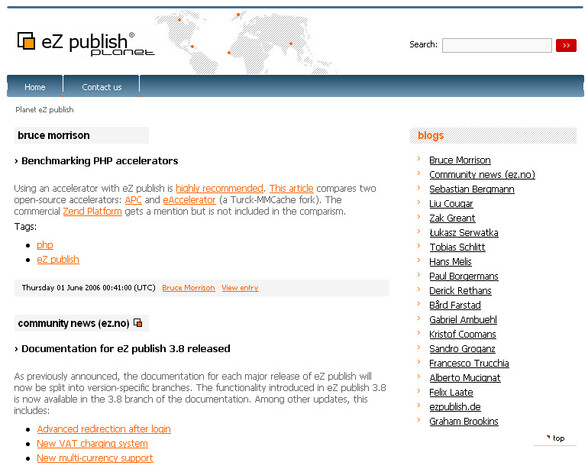Click the post date Thursday 01 June 2006
588x469 pixels.
(88, 288)
